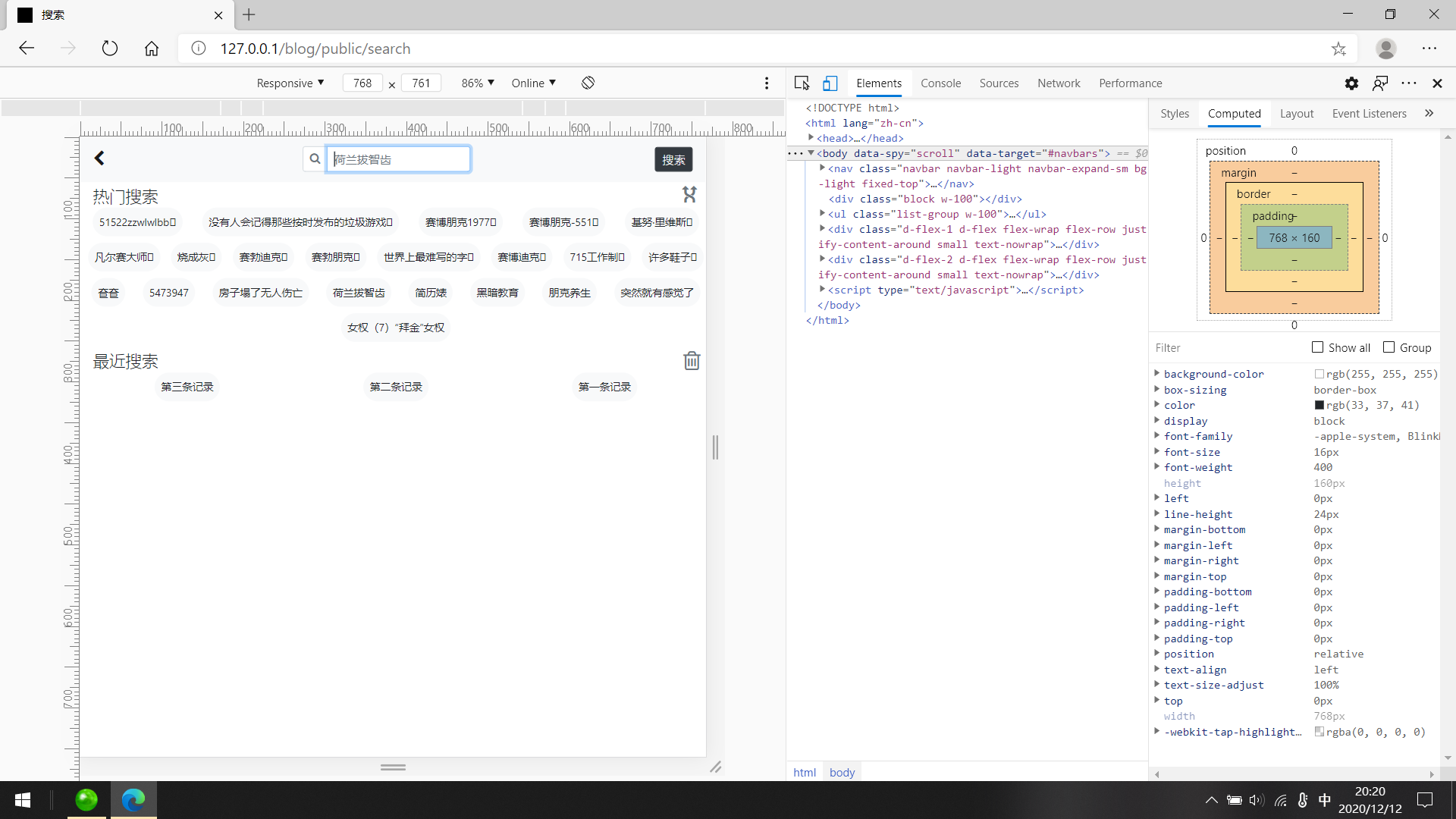Click the back arrow on search page
The height and width of the screenshot is (819, 1456).
[99, 158]
